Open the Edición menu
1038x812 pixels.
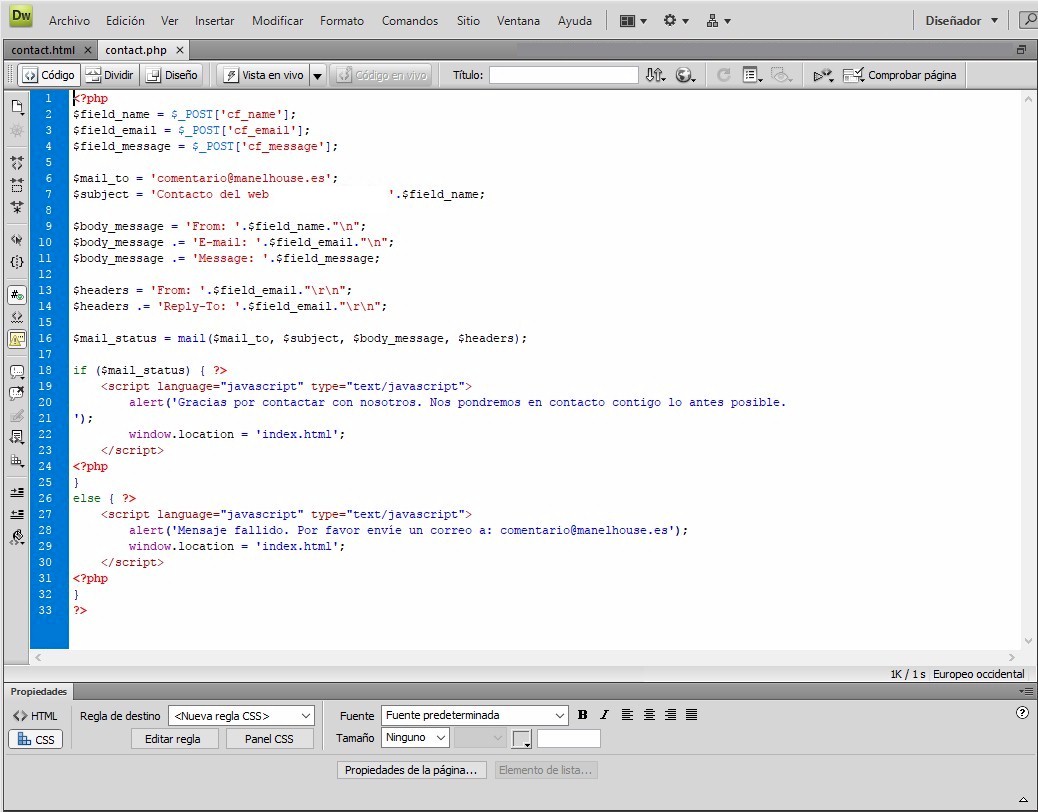click(x=125, y=21)
